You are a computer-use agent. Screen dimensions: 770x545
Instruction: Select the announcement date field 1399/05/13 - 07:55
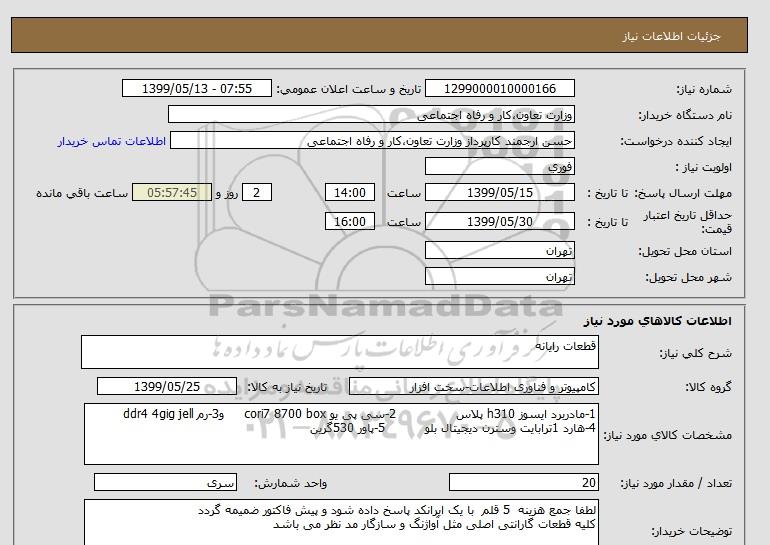tap(196, 89)
